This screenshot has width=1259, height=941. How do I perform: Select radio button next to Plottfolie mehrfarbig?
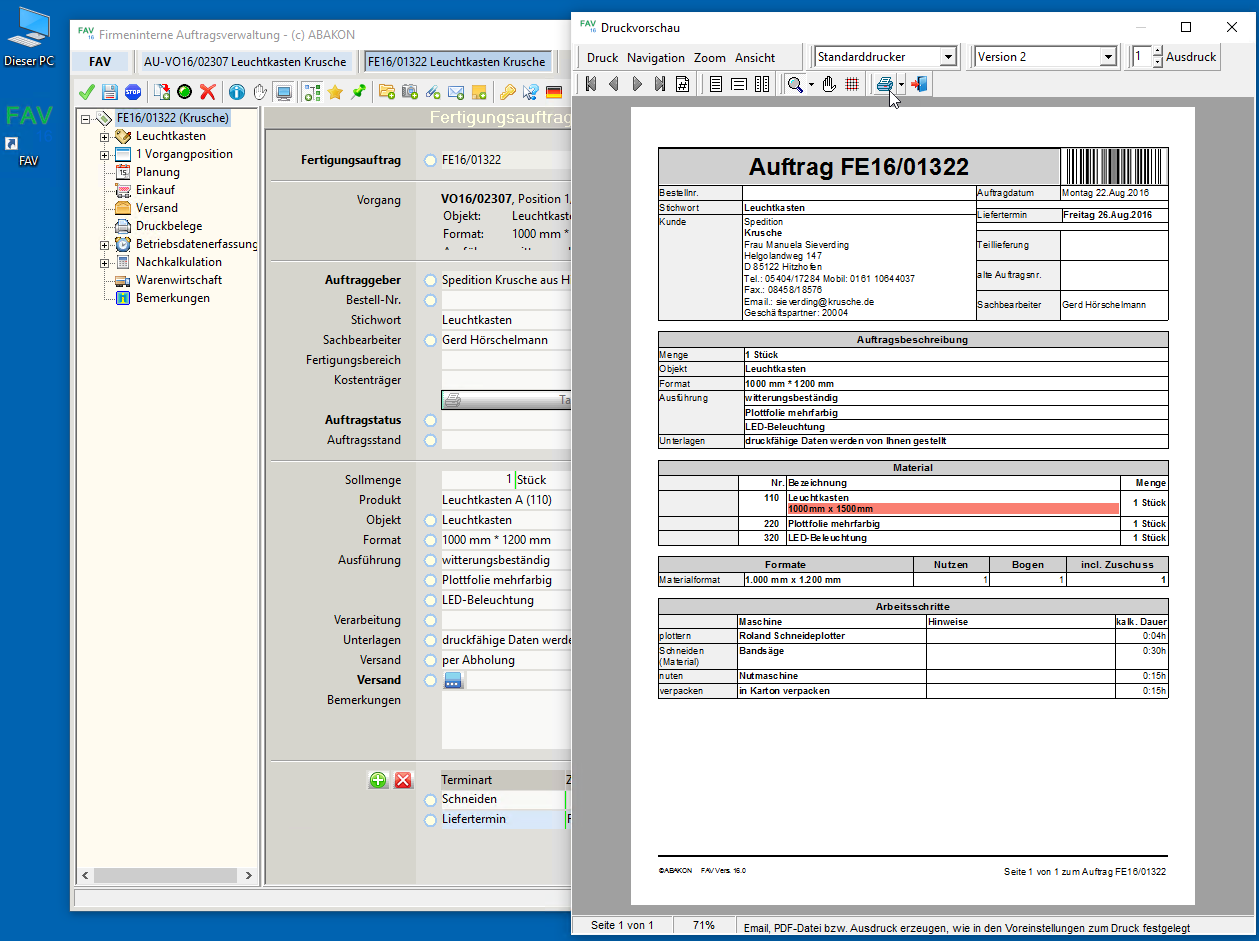tap(430, 580)
